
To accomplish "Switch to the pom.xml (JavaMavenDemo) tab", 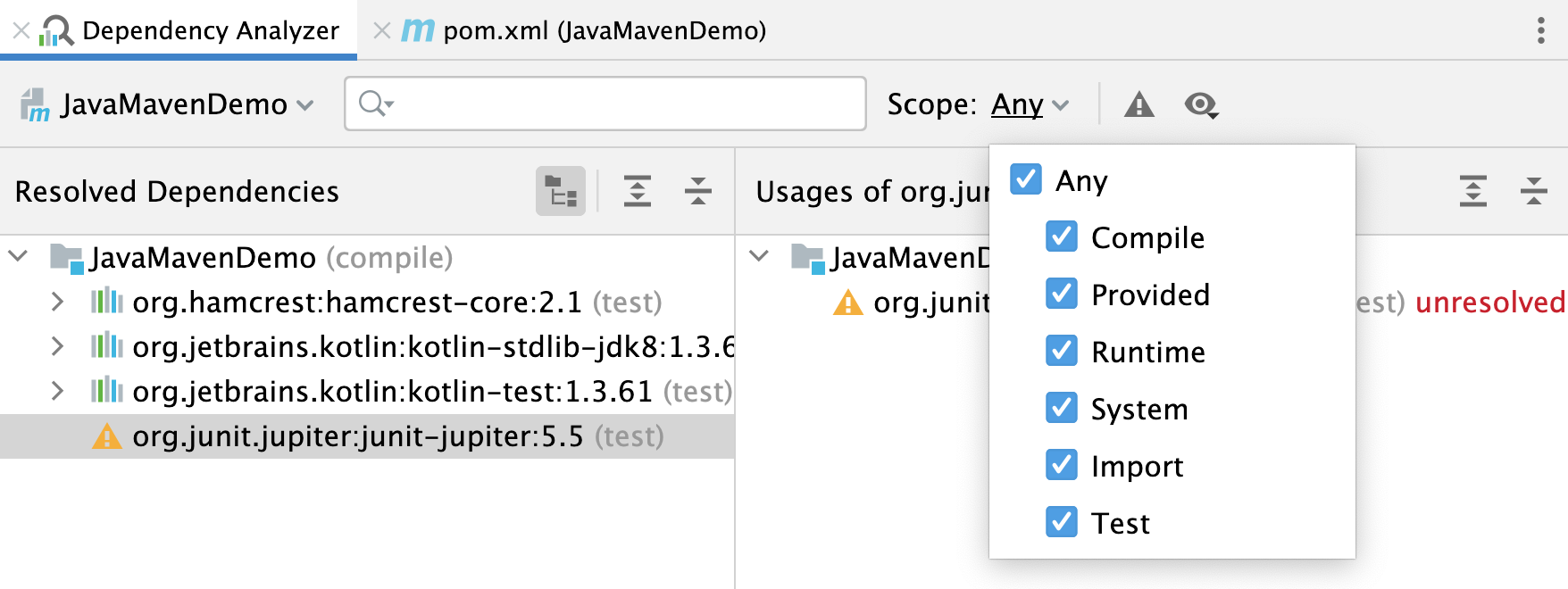I will pos(570,30).
